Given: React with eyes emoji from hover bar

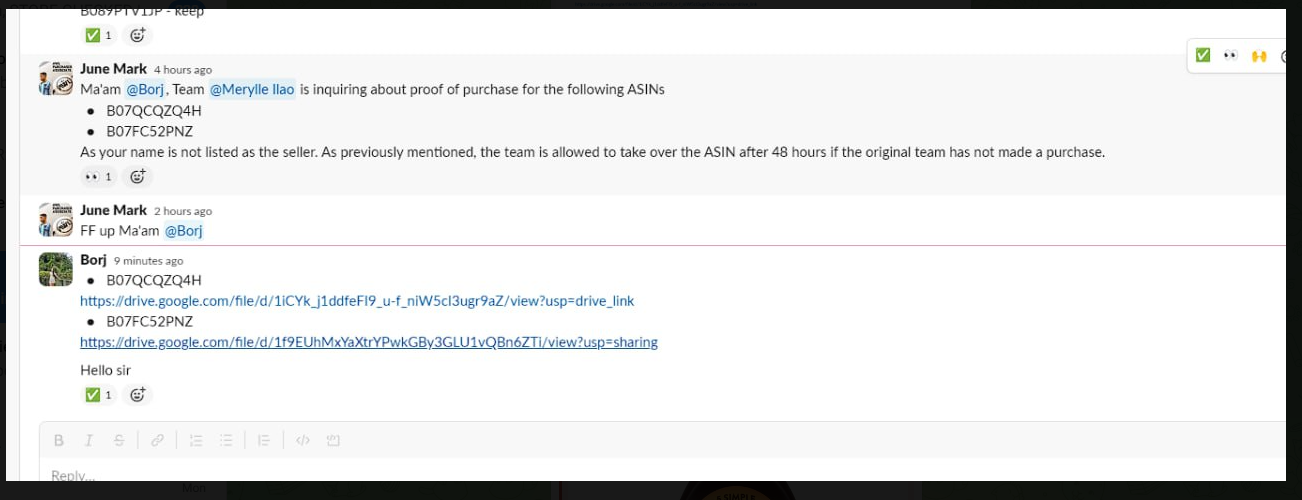Looking at the screenshot, I should (1231, 55).
